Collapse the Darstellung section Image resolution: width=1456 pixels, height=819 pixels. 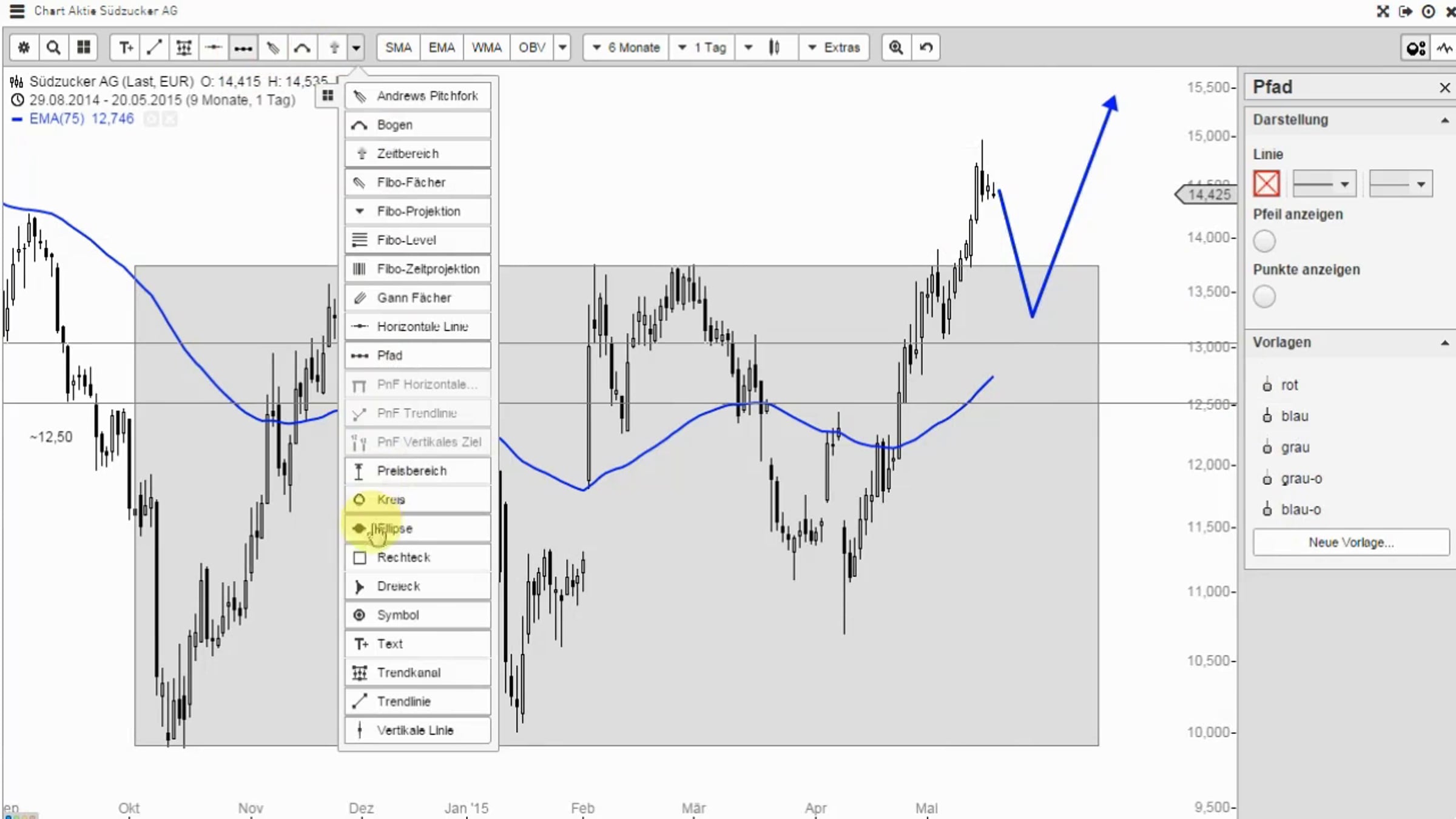click(x=1444, y=120)
